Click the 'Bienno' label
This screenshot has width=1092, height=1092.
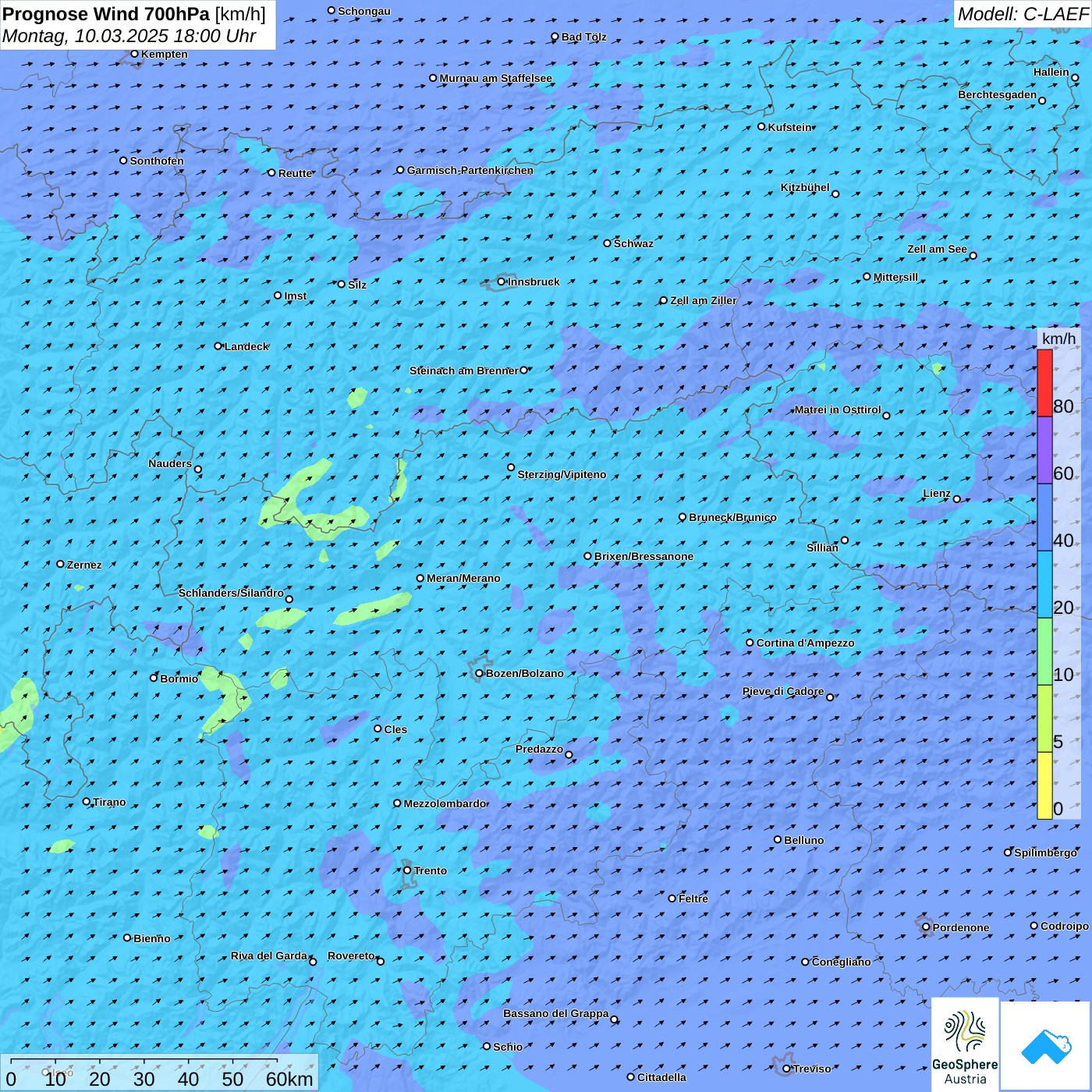pyautogui.click(x=151, y=938)
